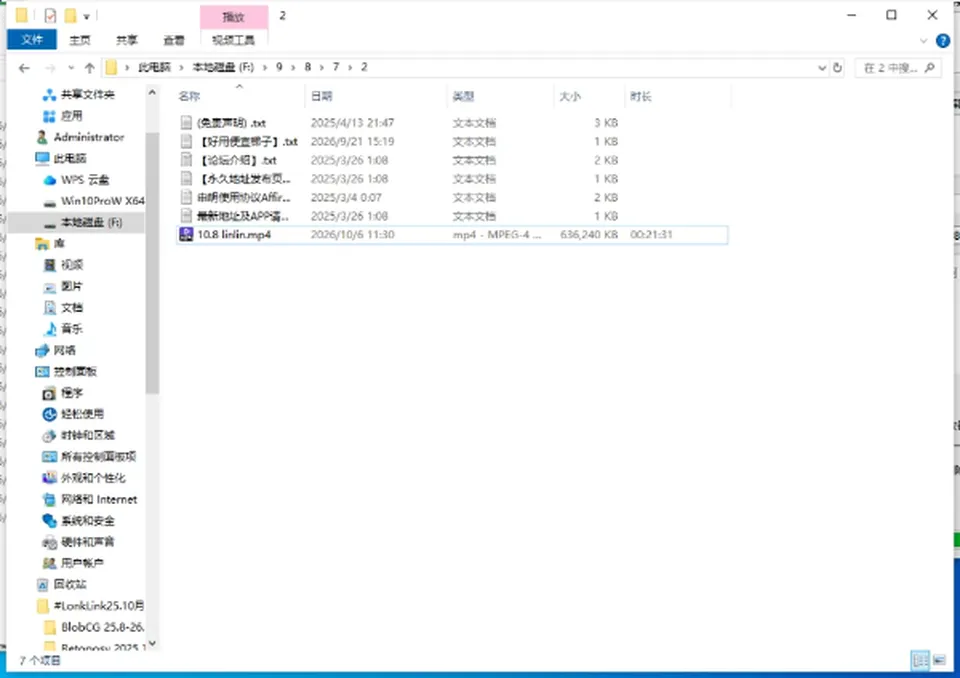
Task: Click the 回收站 recycle bin icon
Action: point(42,584)
